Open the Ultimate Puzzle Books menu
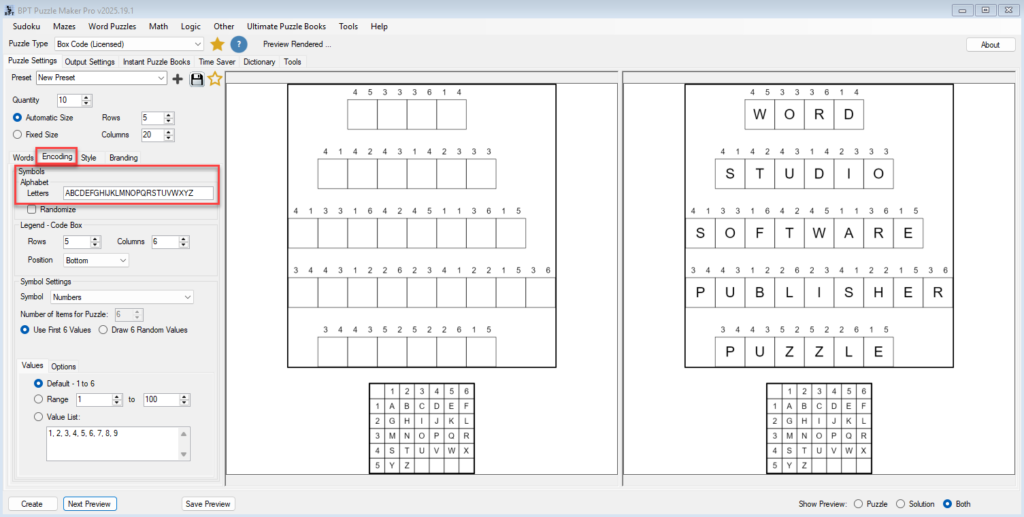Viewport: 1024px width, 517px height. (286, 26)
